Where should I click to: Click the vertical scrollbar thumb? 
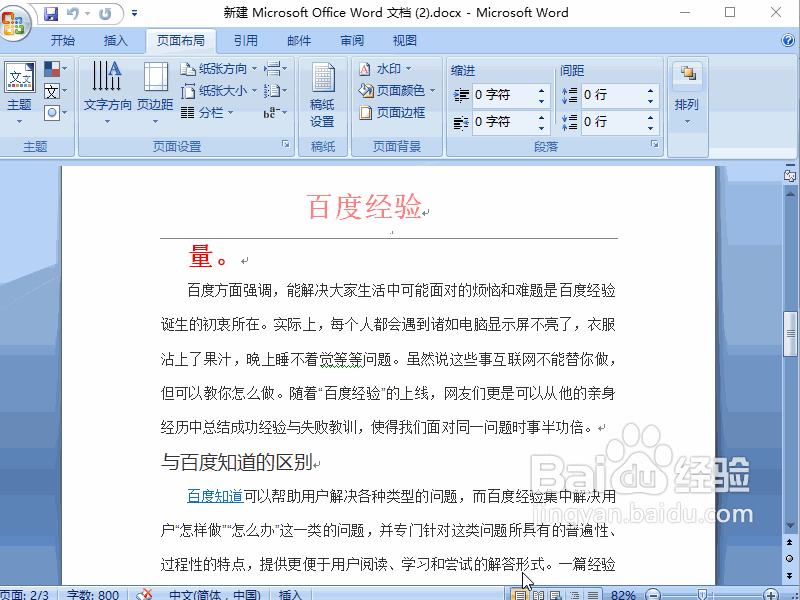pos(790,334)
